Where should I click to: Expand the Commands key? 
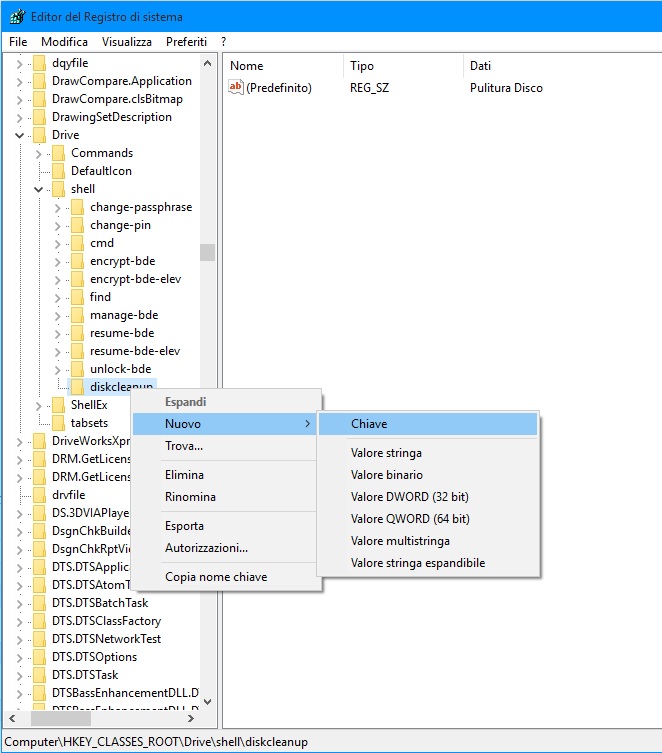38,154
